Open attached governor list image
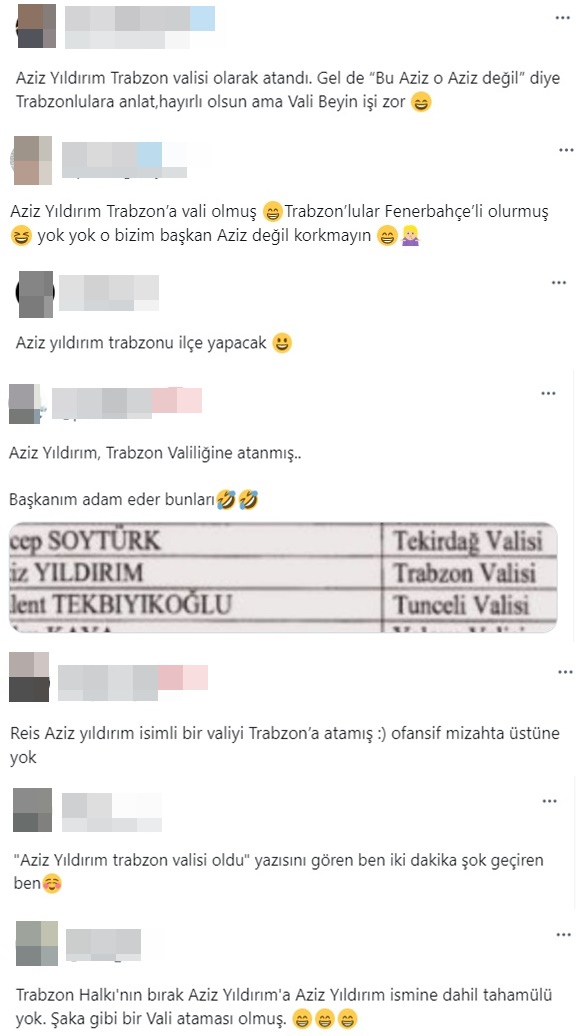Screen dimensions: 580x1036 283,577
